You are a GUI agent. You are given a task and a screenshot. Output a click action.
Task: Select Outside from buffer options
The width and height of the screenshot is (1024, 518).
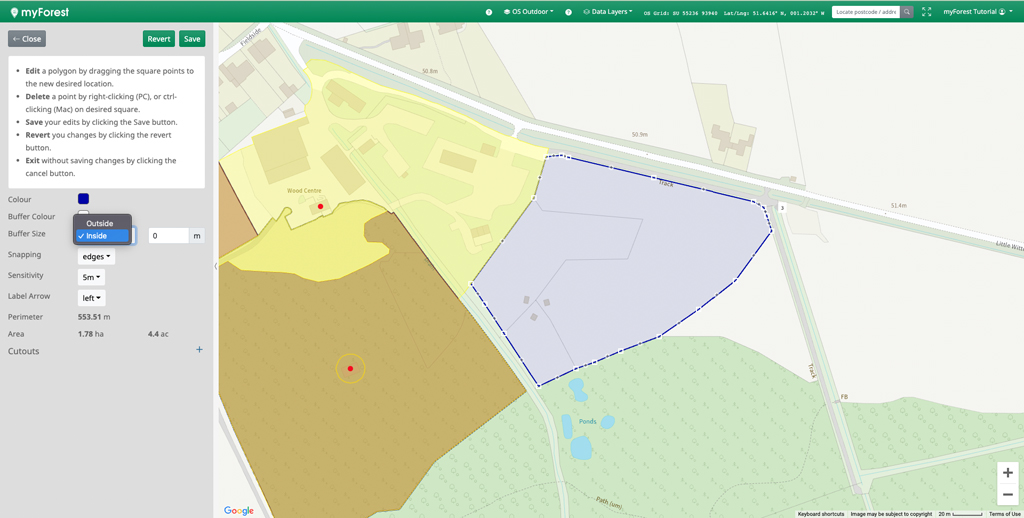pos(100,223)
